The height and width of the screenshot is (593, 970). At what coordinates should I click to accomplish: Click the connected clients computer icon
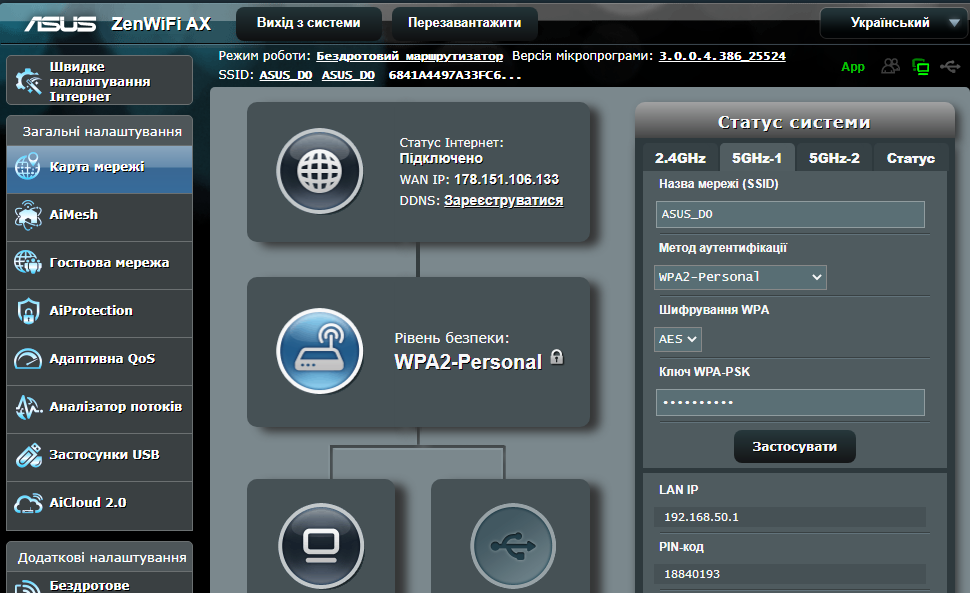321,546
